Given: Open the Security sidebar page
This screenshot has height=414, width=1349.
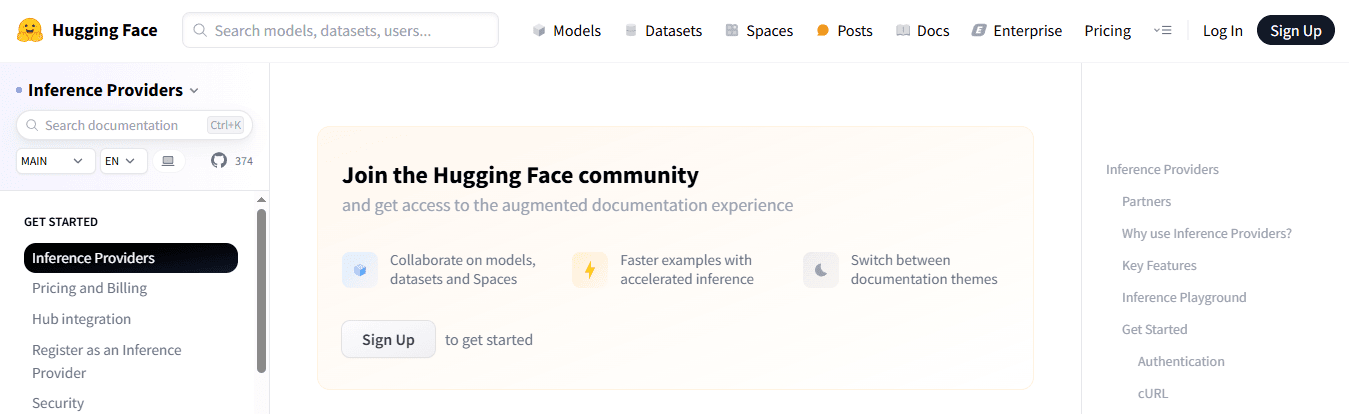Looking at the screenshot, I should [58, 403].
